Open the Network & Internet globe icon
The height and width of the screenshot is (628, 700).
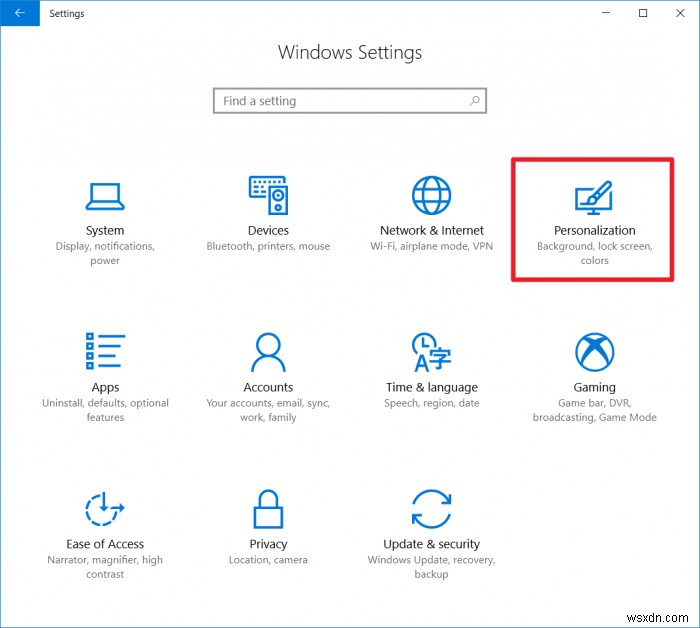click(x=431, y=195)
